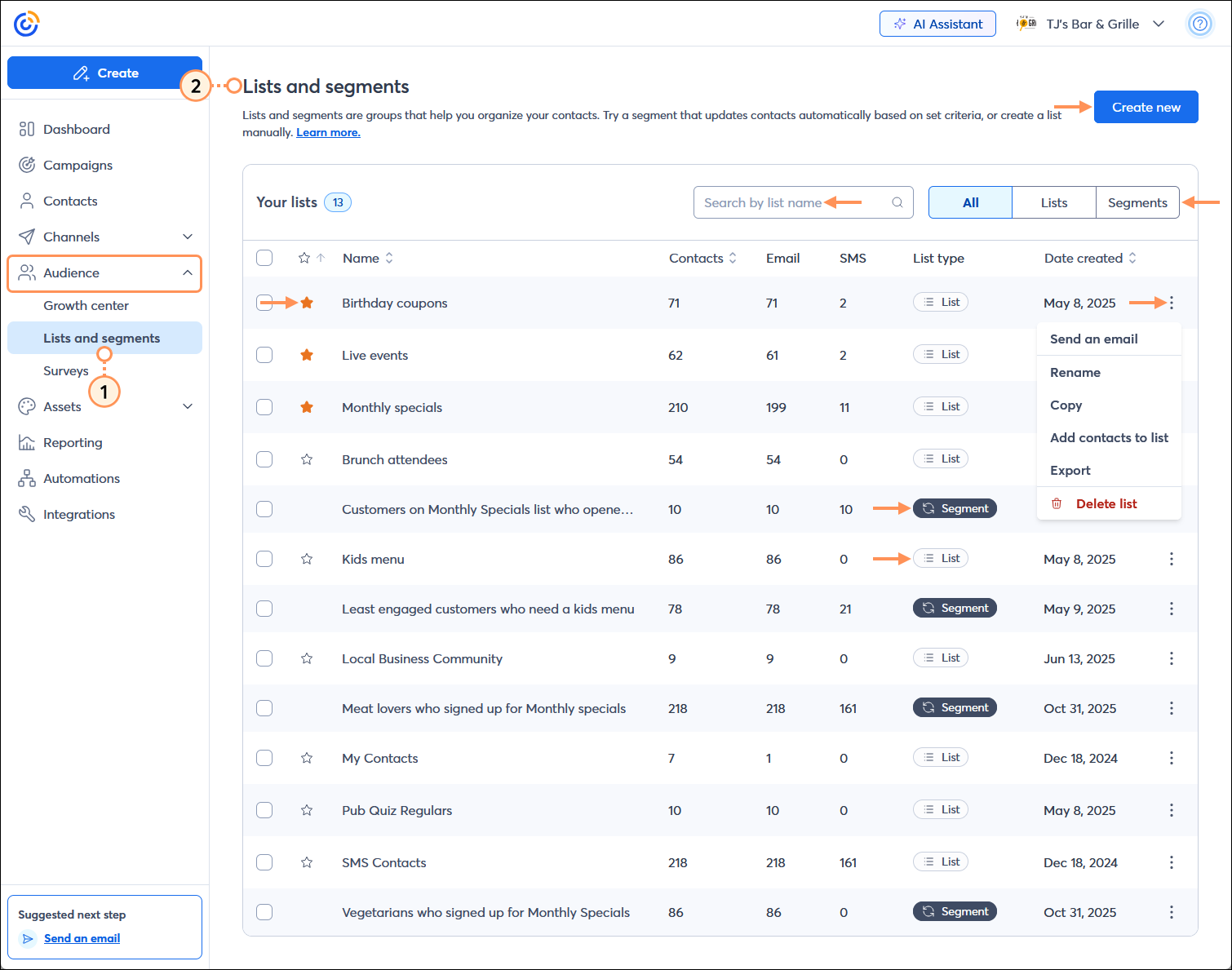Click the Reporting chart icon
The image size is (1232, 970).
27,442
